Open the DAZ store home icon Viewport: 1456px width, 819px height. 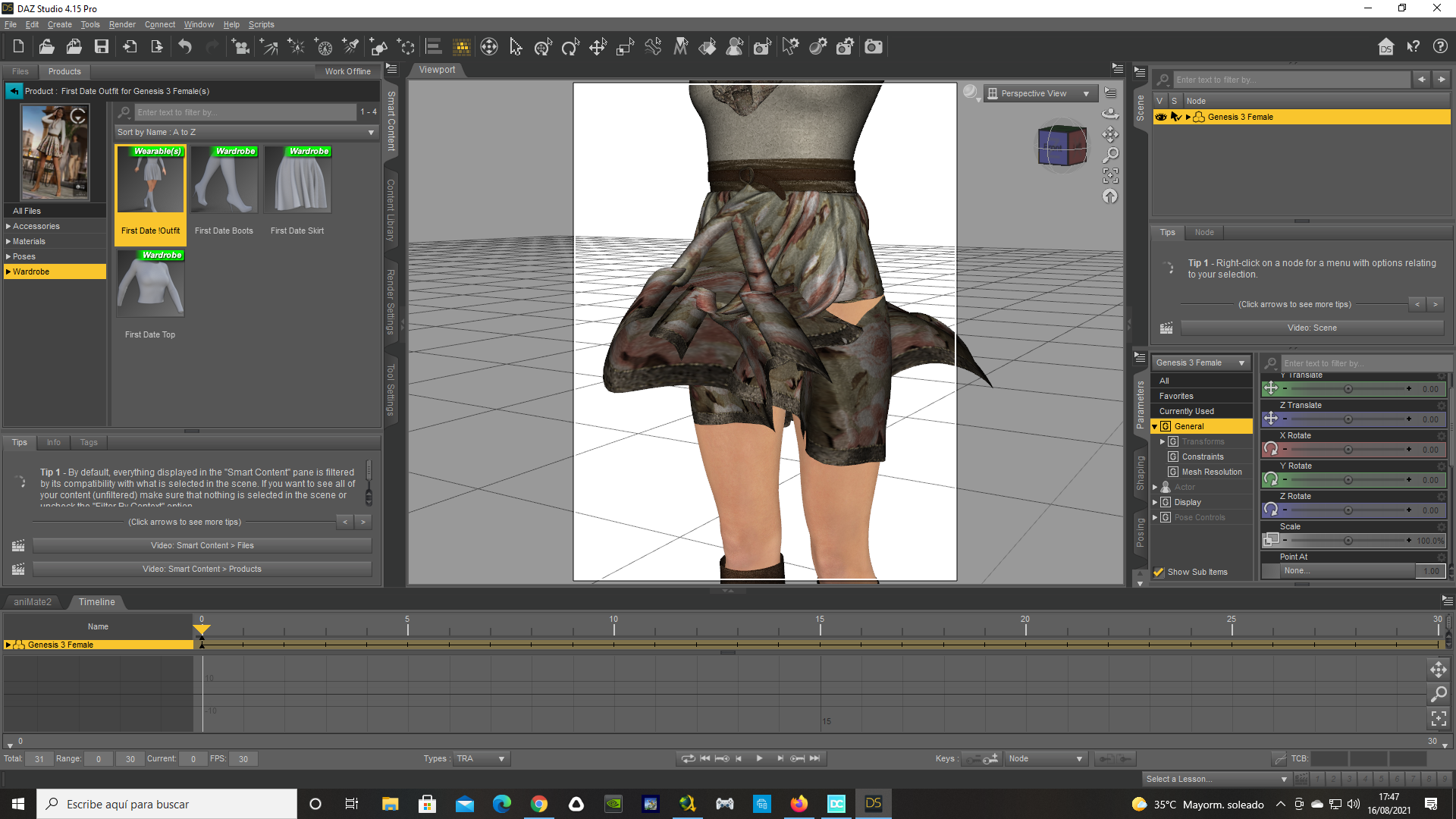1386,47
